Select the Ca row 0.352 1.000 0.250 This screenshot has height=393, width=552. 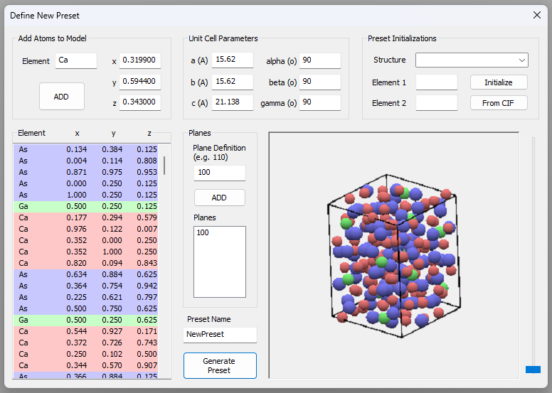click(x=86, y=252)
